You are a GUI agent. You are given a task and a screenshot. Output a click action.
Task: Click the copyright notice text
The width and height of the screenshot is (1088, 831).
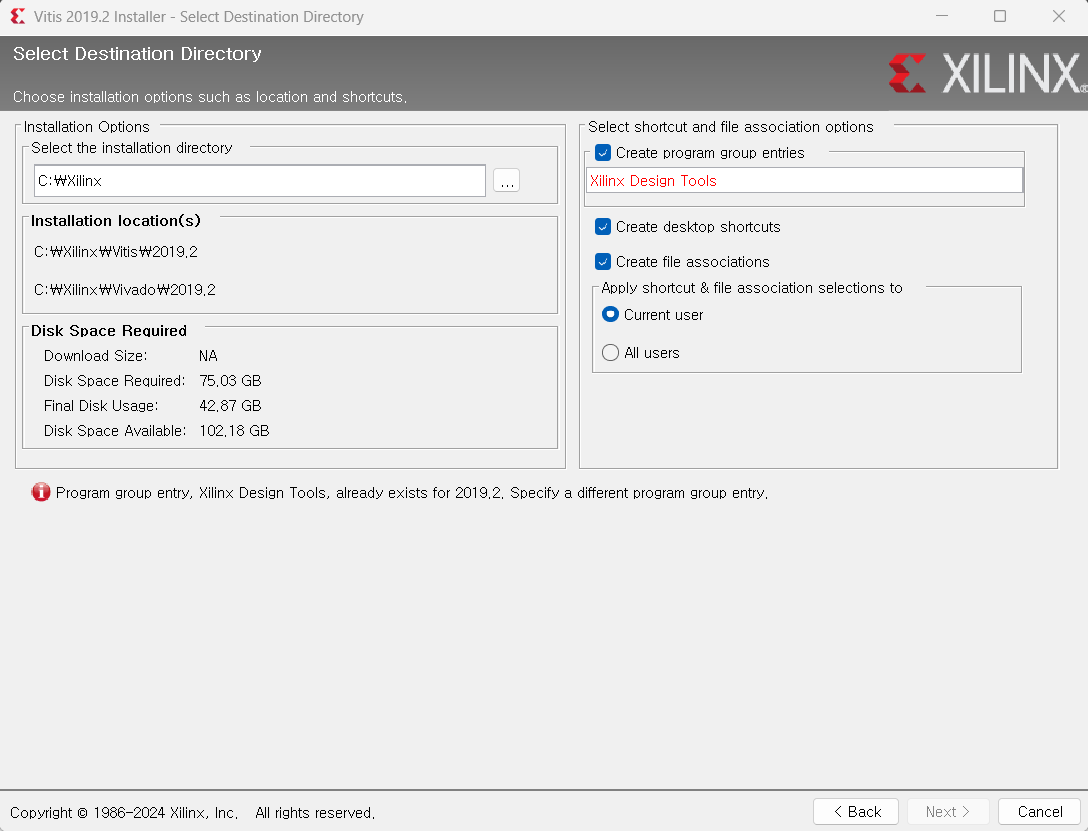193,812
